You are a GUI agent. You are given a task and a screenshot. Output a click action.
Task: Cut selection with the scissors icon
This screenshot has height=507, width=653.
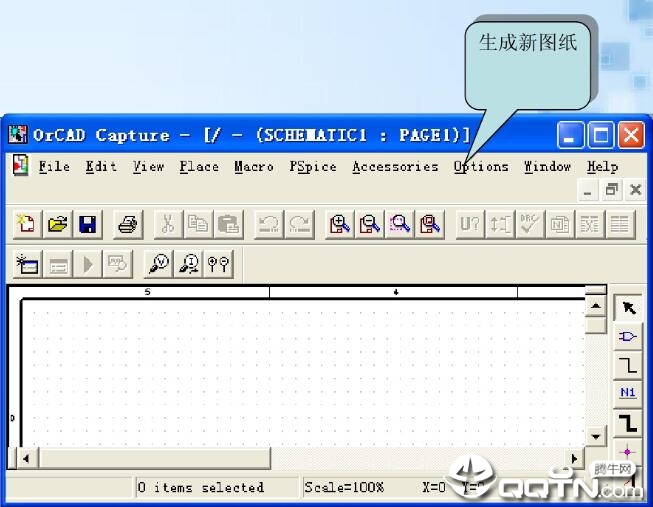168,225
